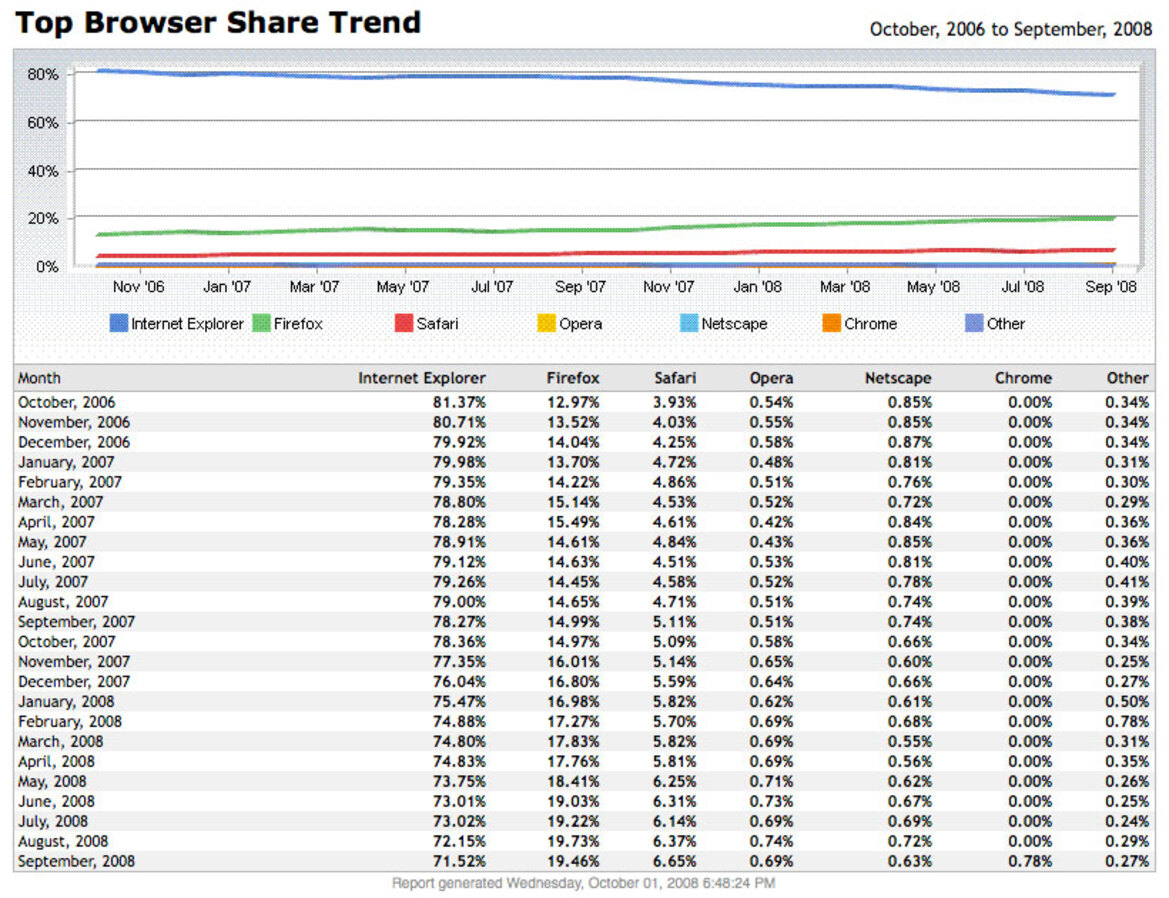Select the Month column header
The image size is (1169, 898).
point(40,378)
